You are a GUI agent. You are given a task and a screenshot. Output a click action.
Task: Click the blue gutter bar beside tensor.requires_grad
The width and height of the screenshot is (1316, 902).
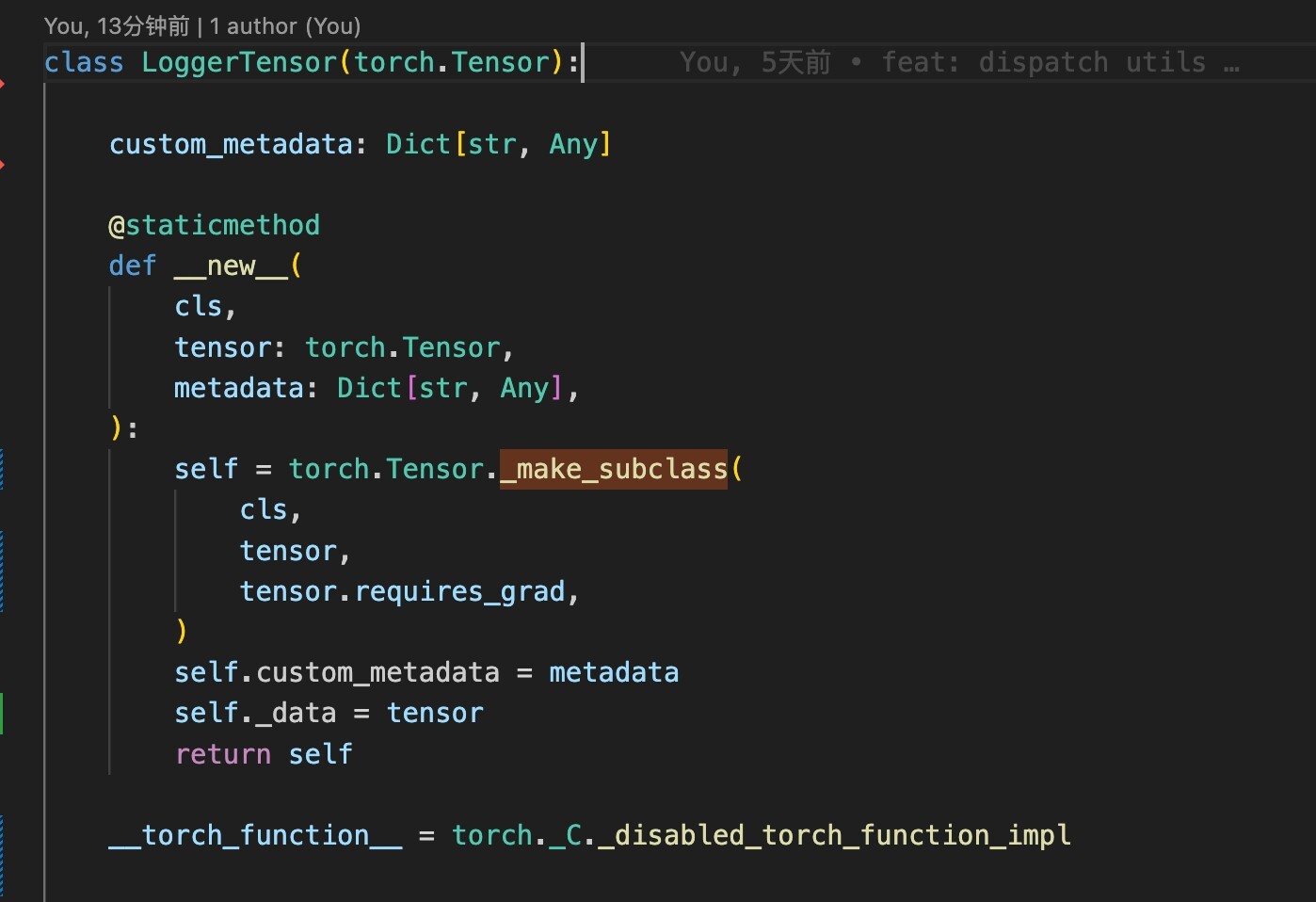pos(2,572)
